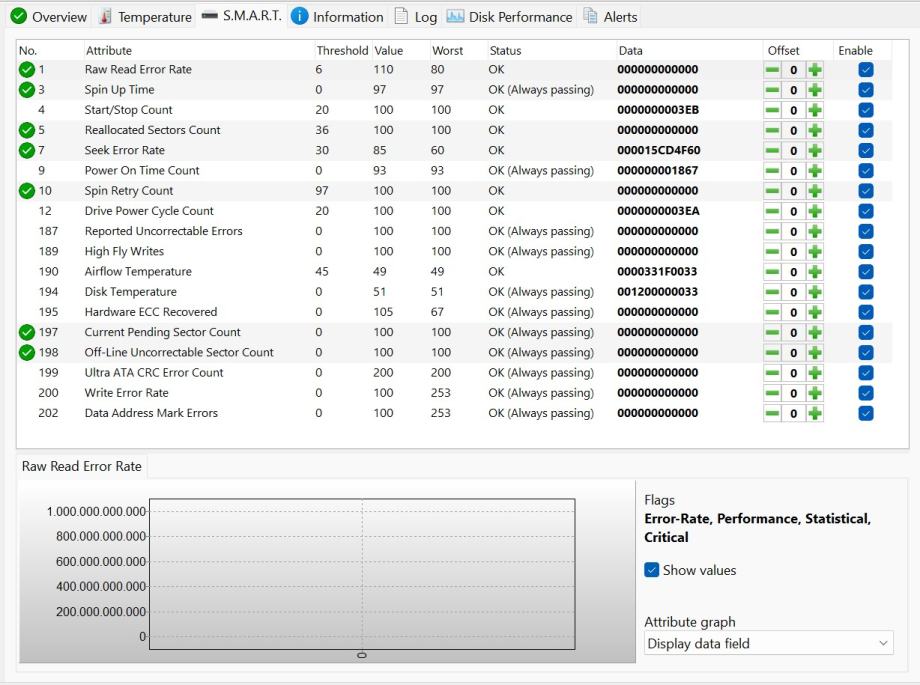The image size is (920, 685).
Task: Click offset value field for Write Error Rate
Action: coord(793,393)
